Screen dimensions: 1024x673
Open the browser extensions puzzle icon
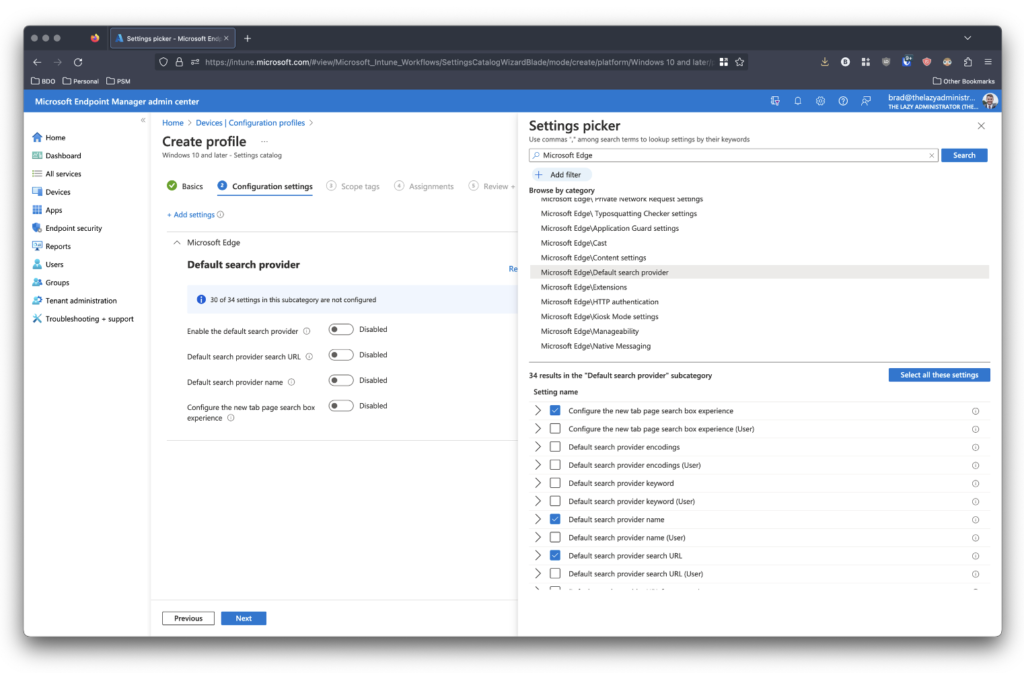click(968, 62)
